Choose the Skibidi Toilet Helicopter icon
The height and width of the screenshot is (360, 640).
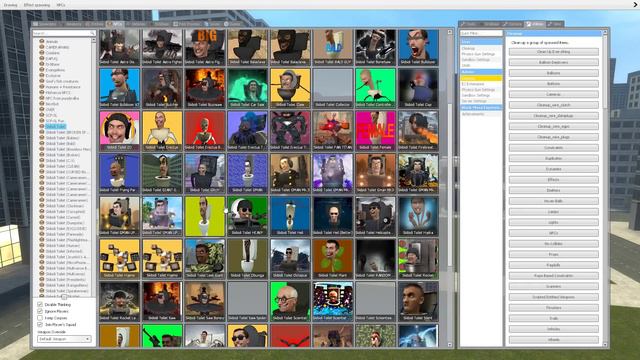click(376, 216)
